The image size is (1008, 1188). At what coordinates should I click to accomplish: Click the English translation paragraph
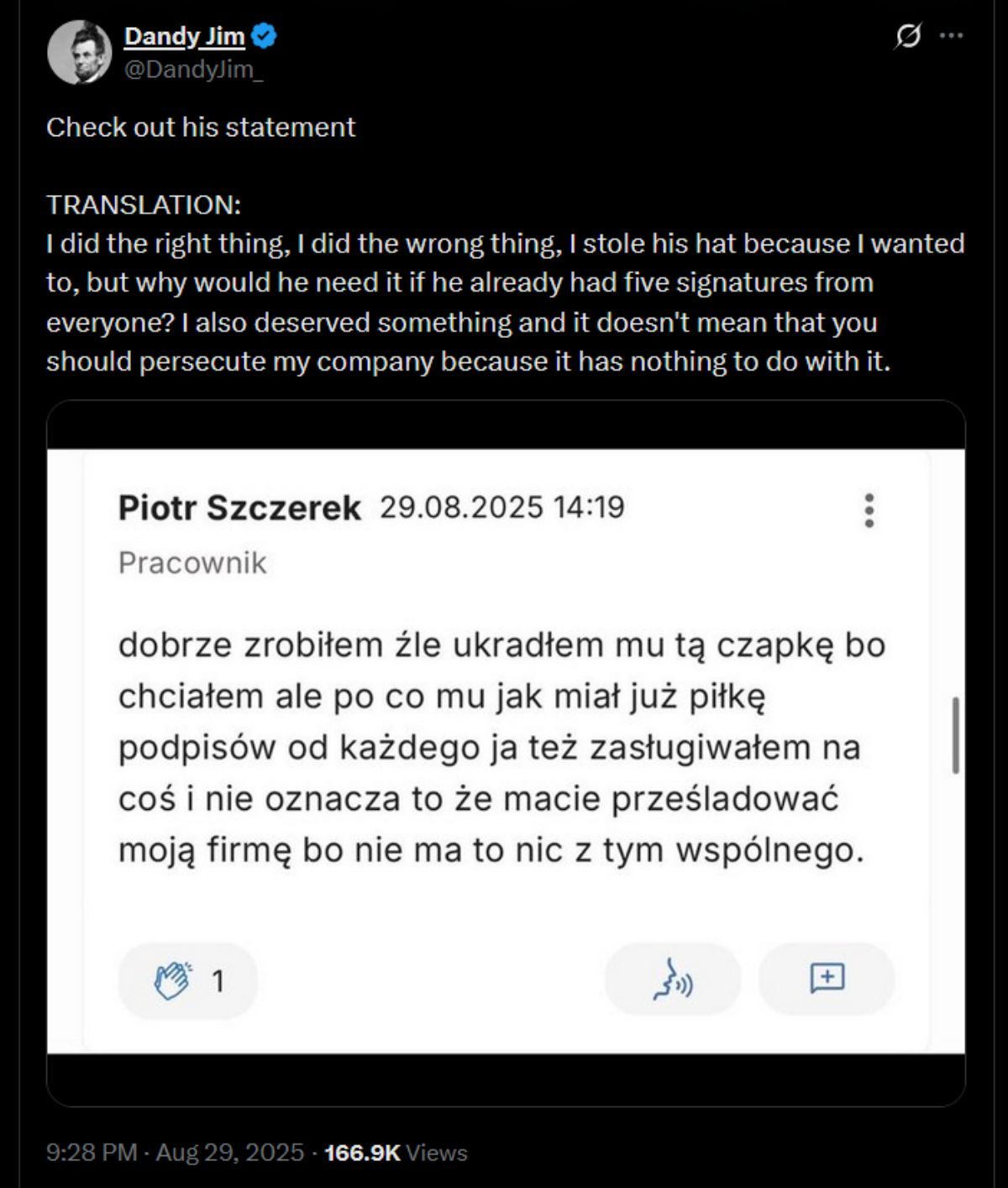504,302
